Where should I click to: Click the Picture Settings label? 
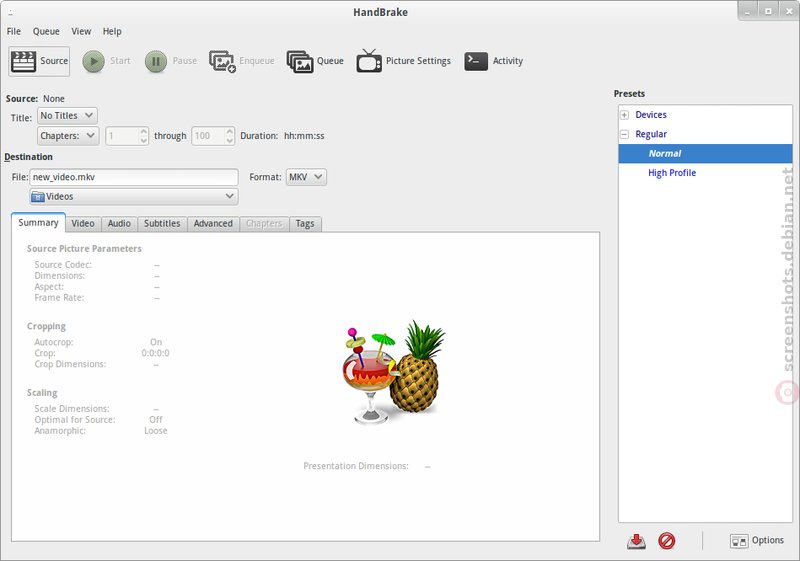click(x=418, y=61)
